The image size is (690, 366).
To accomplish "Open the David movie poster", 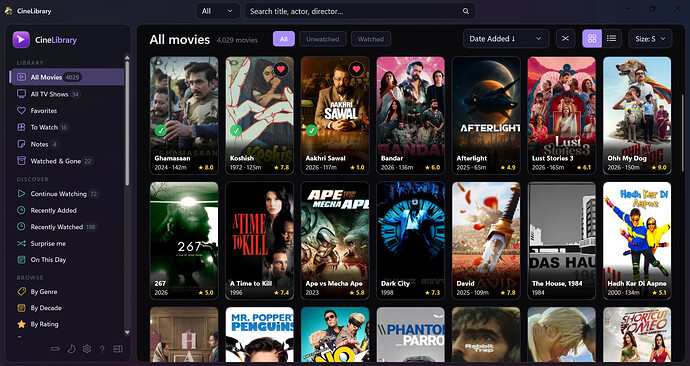I will click(486, 241).
